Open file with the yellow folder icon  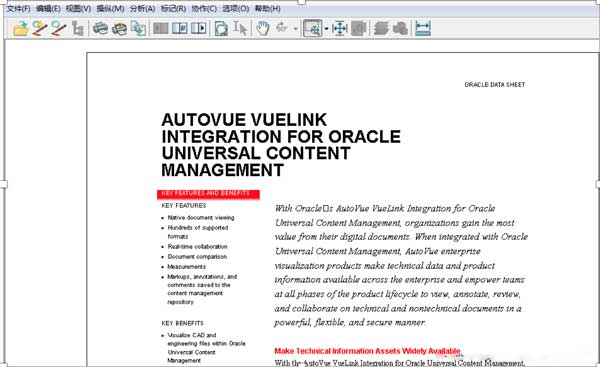pyautogui.click(x=21, y=29)
